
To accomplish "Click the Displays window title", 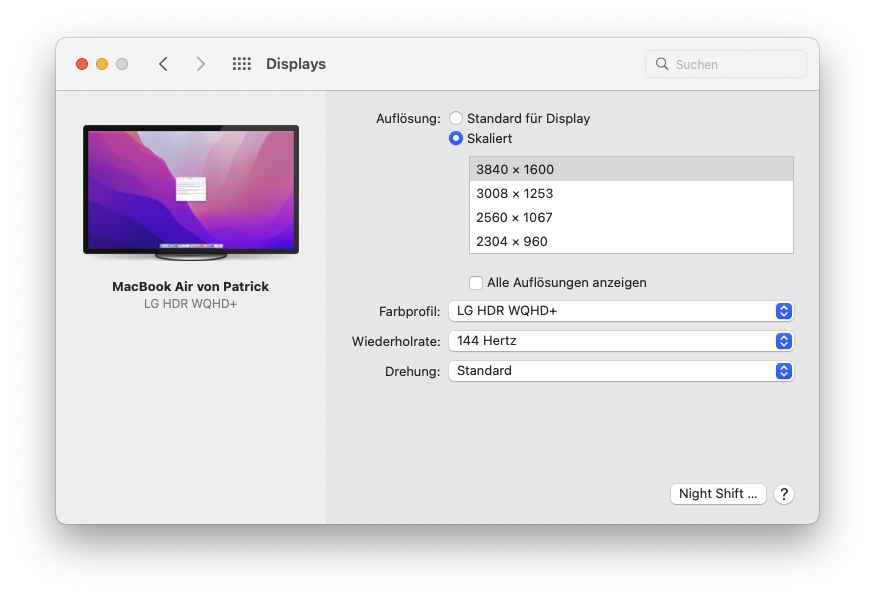I will (x=296, y=64).
